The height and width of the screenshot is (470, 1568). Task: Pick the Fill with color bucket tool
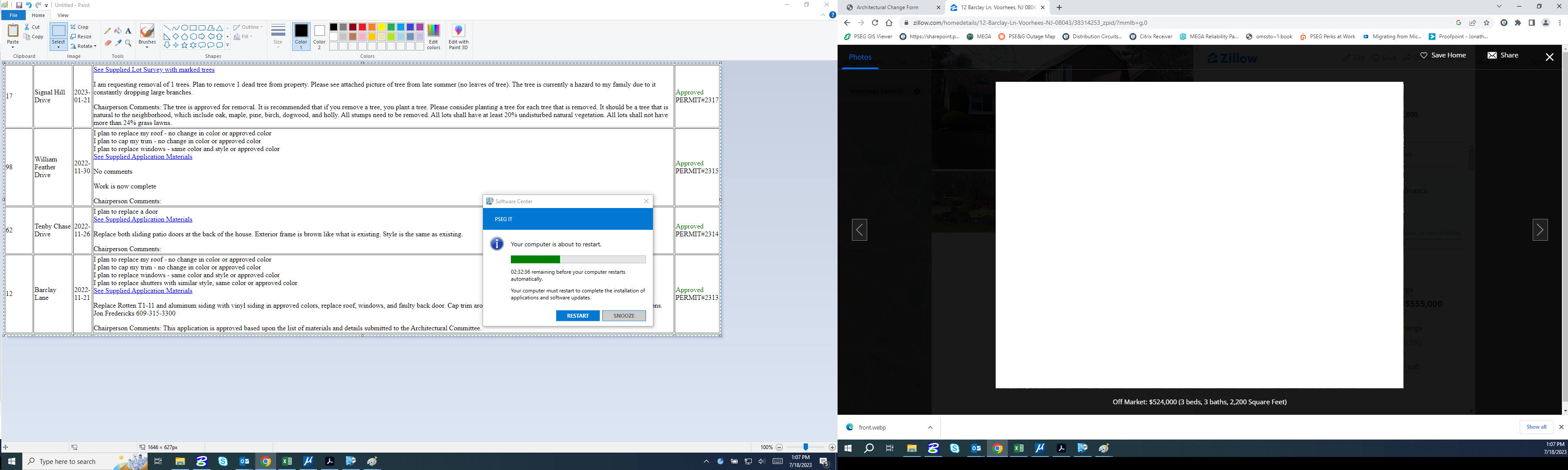(x=118, y=30)
